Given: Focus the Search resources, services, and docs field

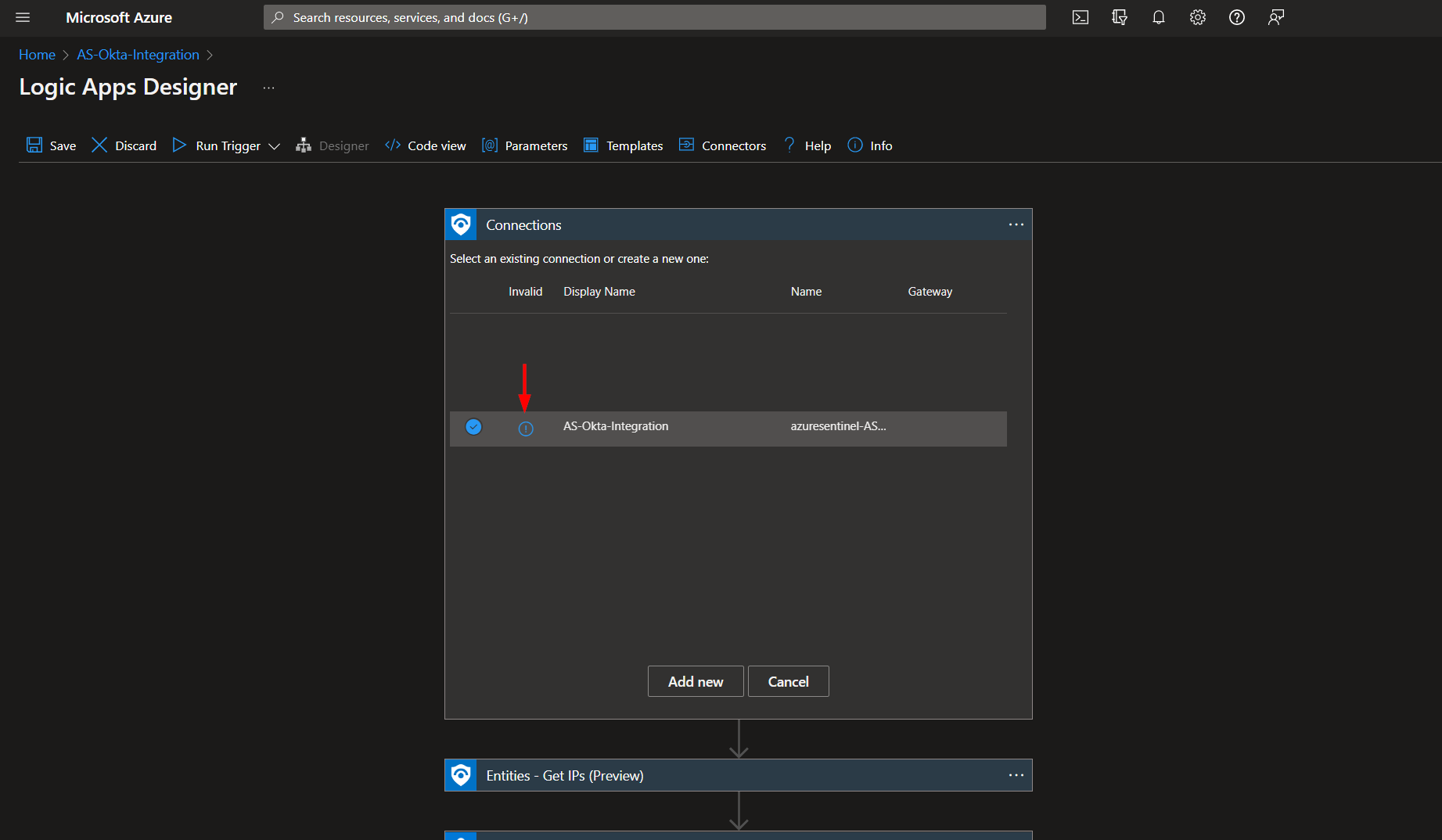Looking at the screenshot, I should [x=654, y=17].
